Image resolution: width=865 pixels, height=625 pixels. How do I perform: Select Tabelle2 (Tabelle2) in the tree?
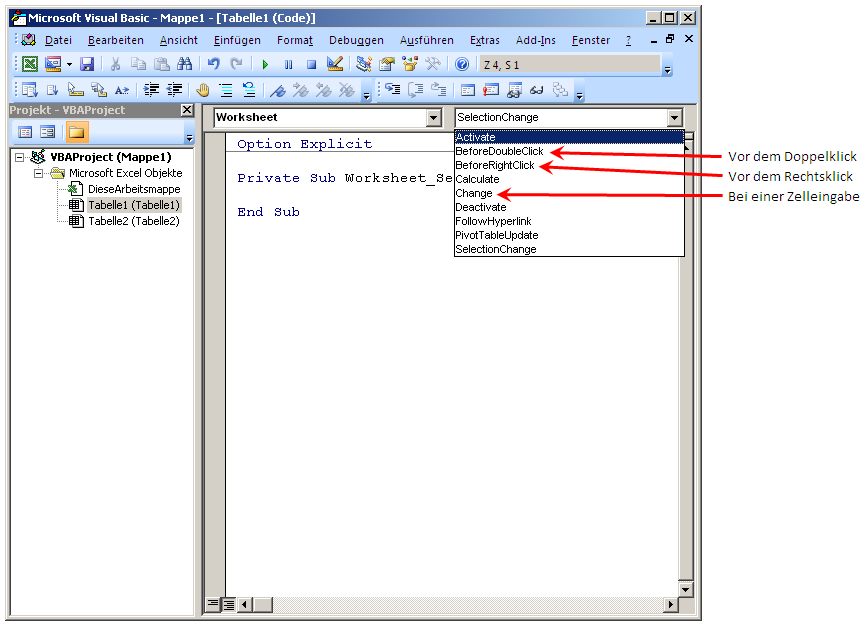click(134, 221)
